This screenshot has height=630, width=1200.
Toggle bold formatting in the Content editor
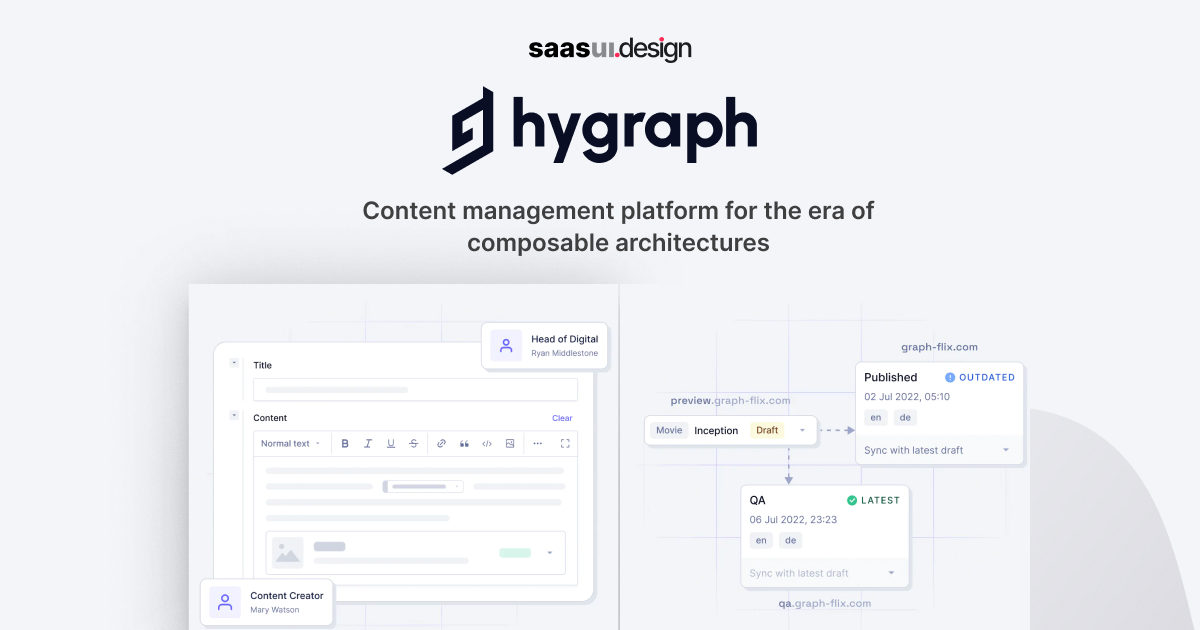345,443
